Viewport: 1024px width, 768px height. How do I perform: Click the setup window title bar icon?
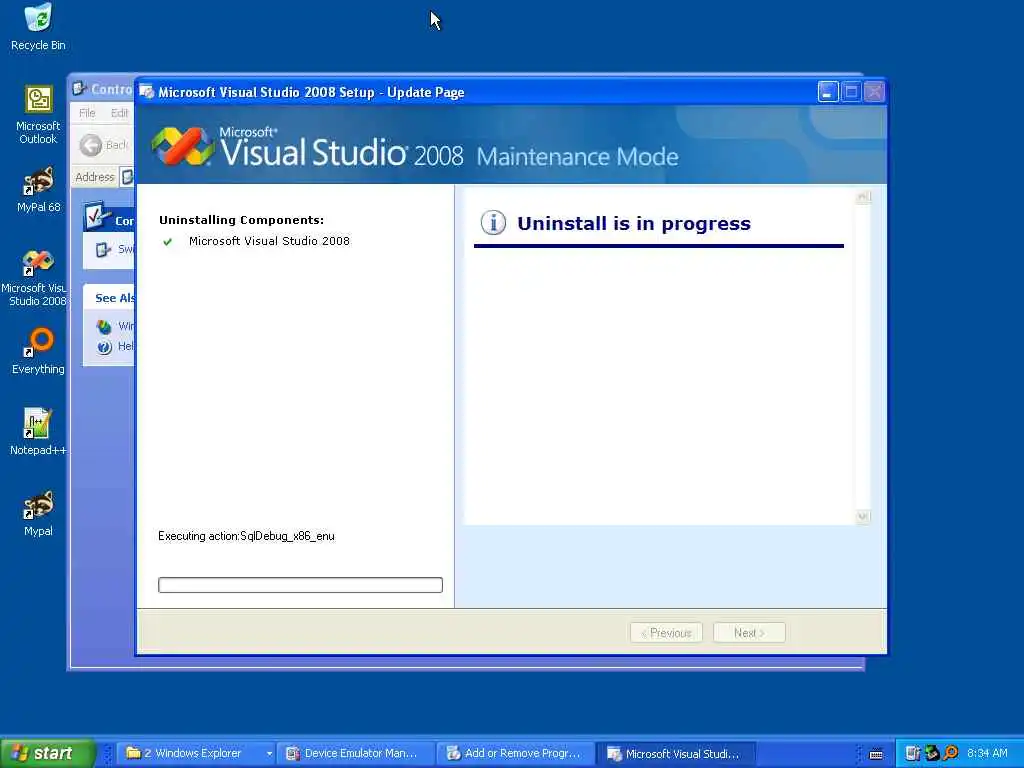click(x=147, y=92)
